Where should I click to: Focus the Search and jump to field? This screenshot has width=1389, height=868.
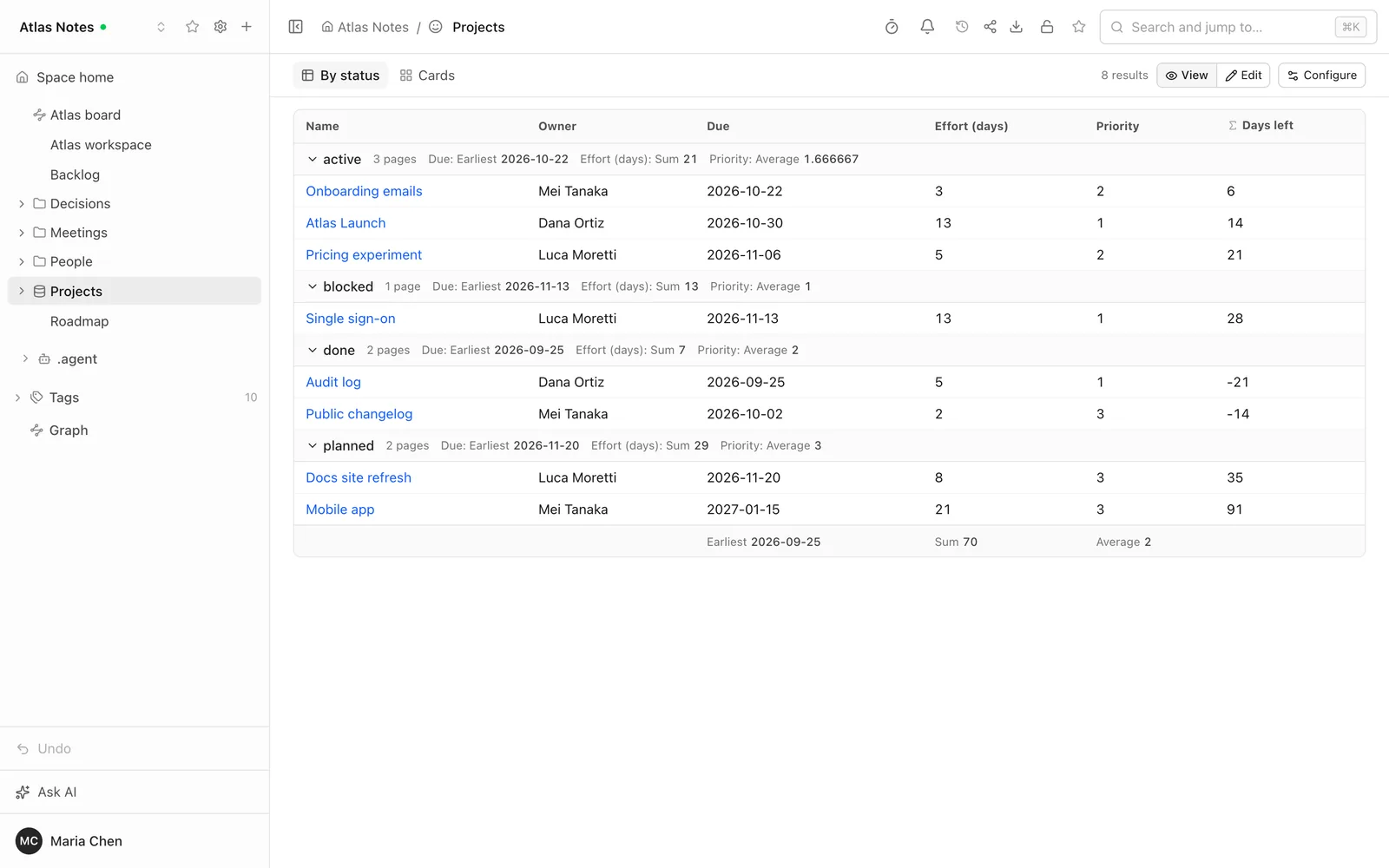point(1238,27)
